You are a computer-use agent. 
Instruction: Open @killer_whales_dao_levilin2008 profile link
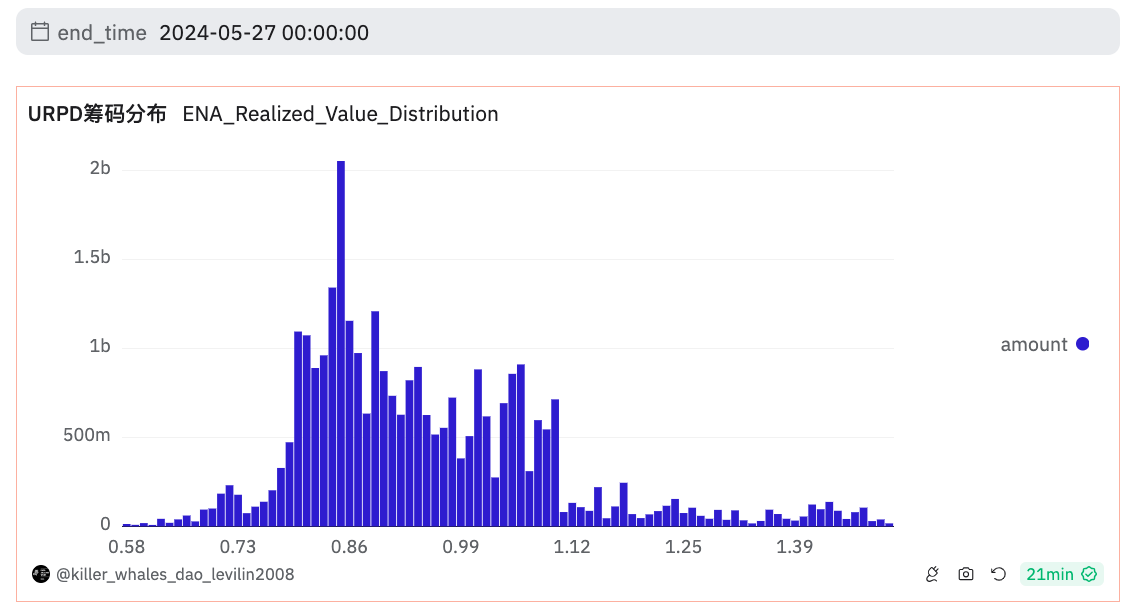coord(175,575)
